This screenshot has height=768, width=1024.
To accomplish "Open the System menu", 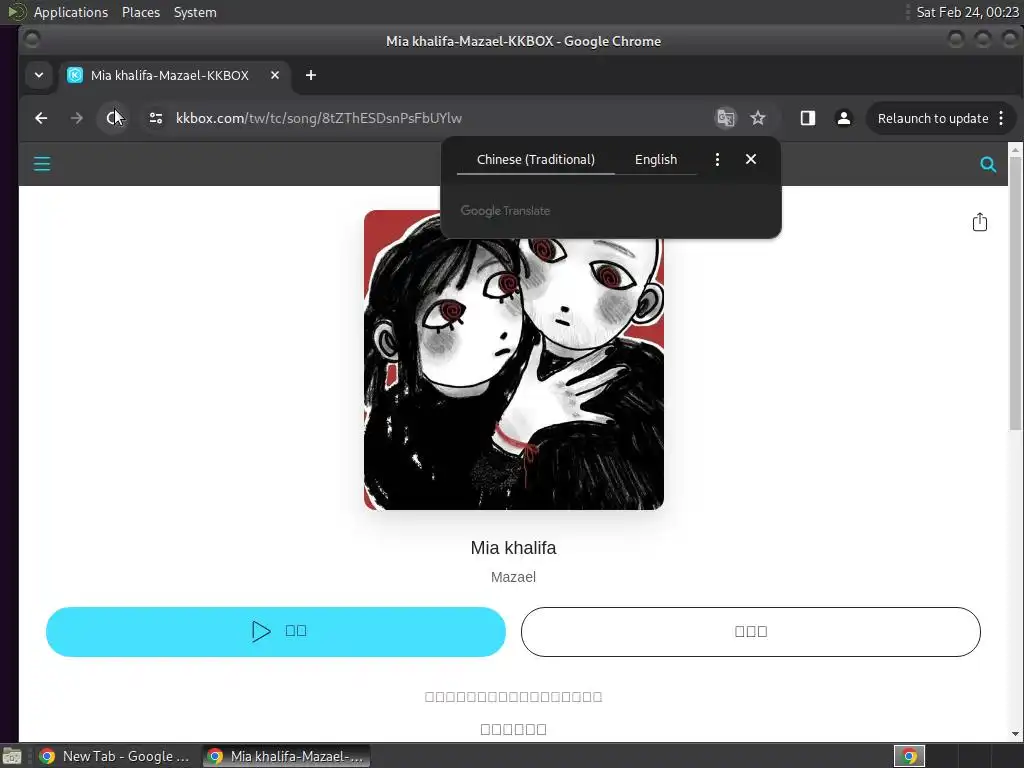I will (x=195, y=12).
